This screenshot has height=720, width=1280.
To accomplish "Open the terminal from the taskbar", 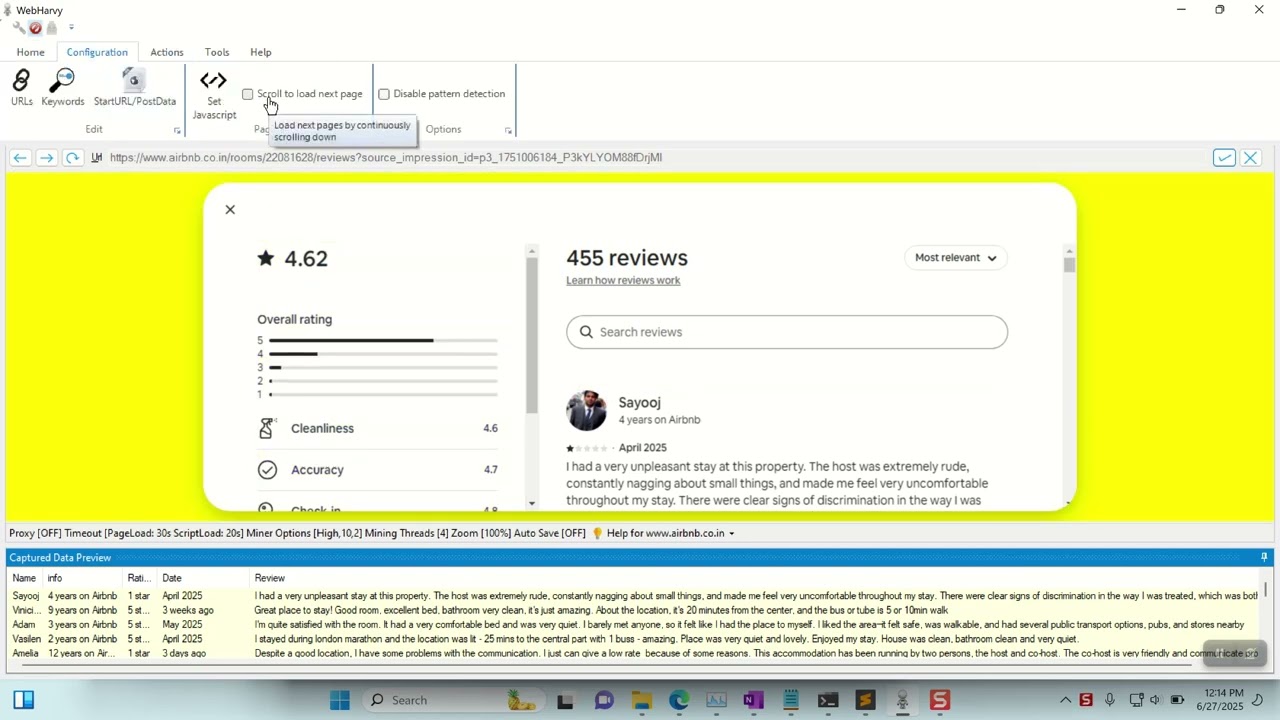I will tap(828, 700).
